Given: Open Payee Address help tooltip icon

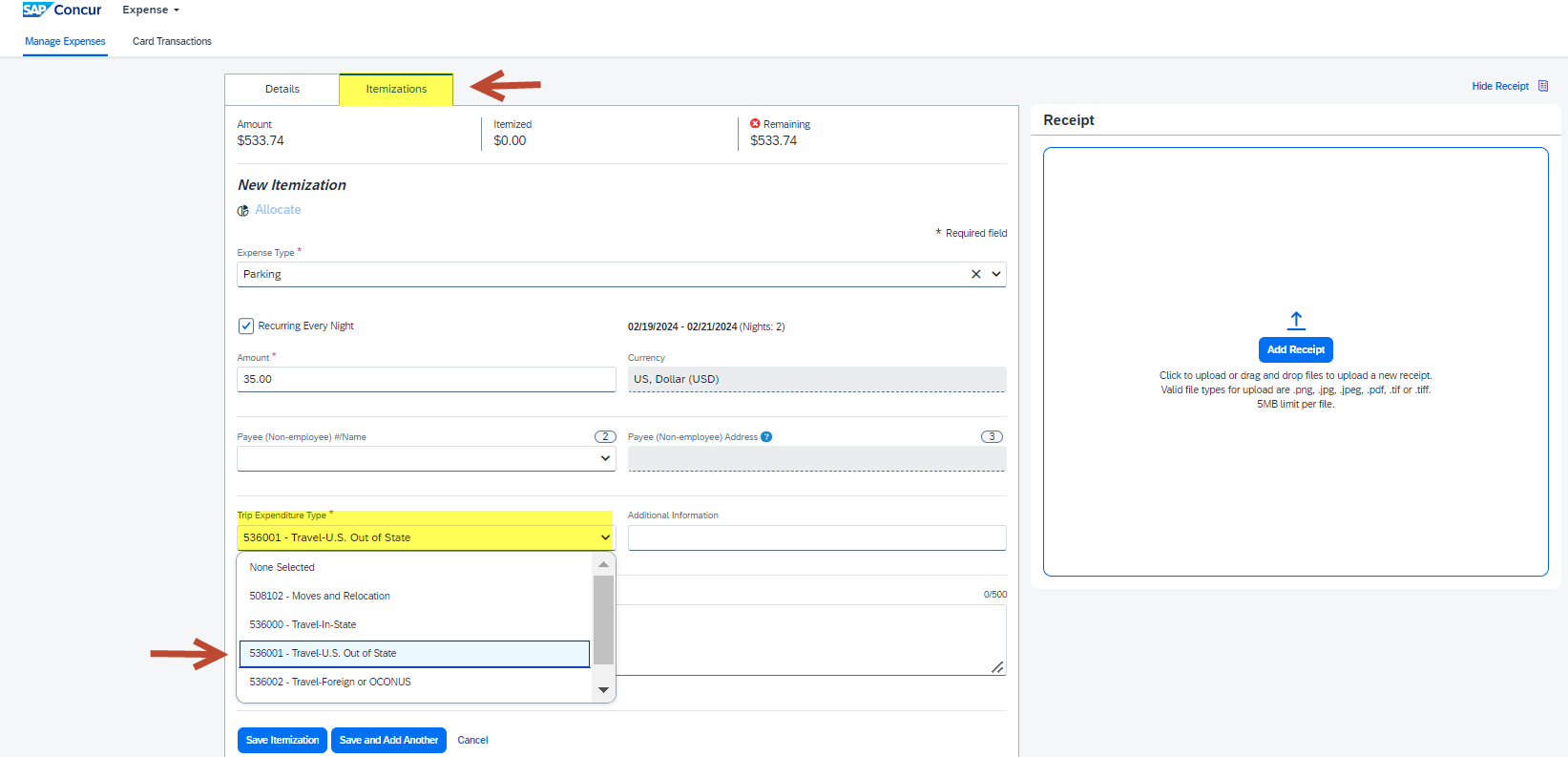Looking at the screenshot, I should tap(766, 437).
